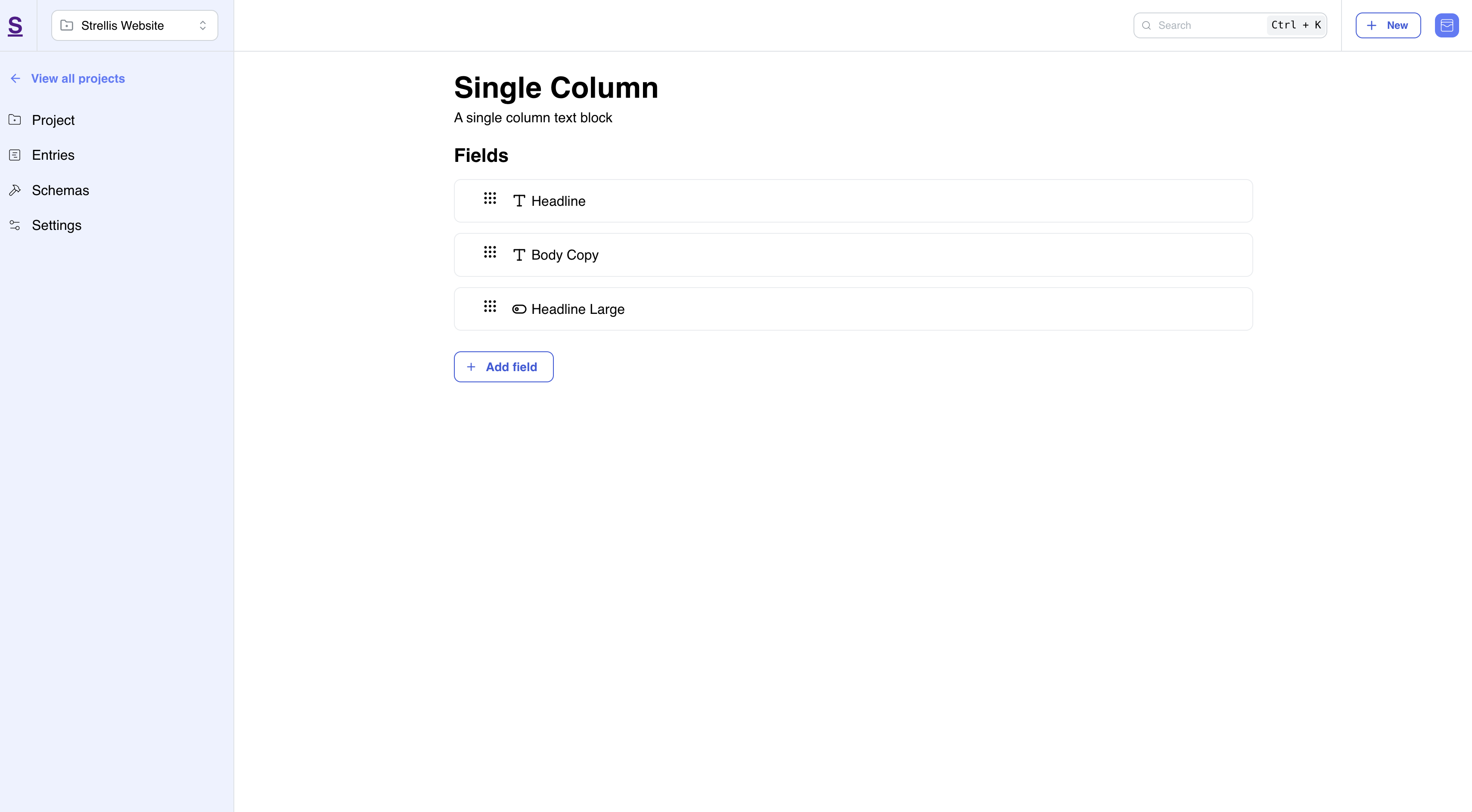
Task: Click the New button in the header
Action: click(1388, 25)
